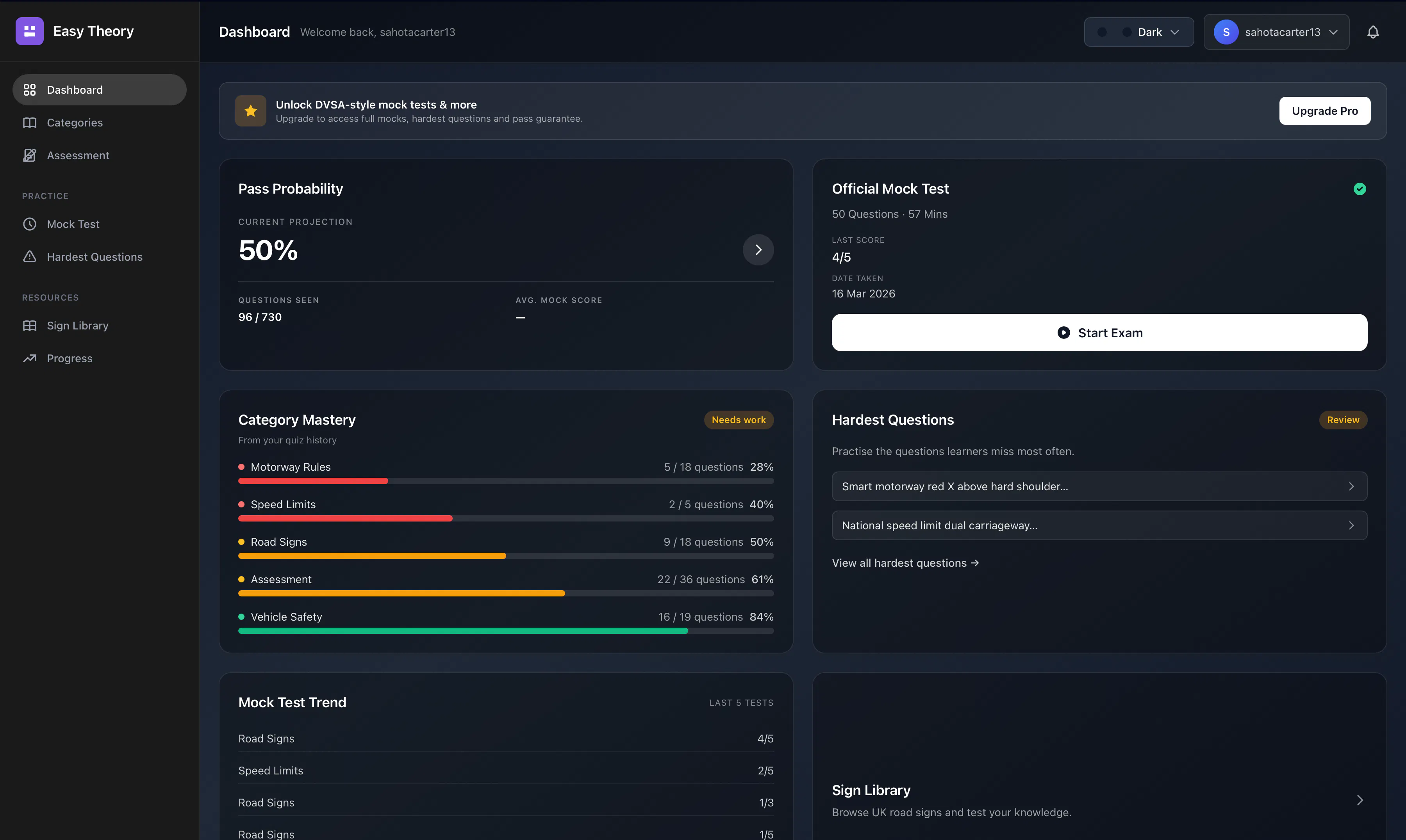Screen dimensions: 1406x840
Task: Click the LAST 5 TESTS label
Action: tap(741, 703)
